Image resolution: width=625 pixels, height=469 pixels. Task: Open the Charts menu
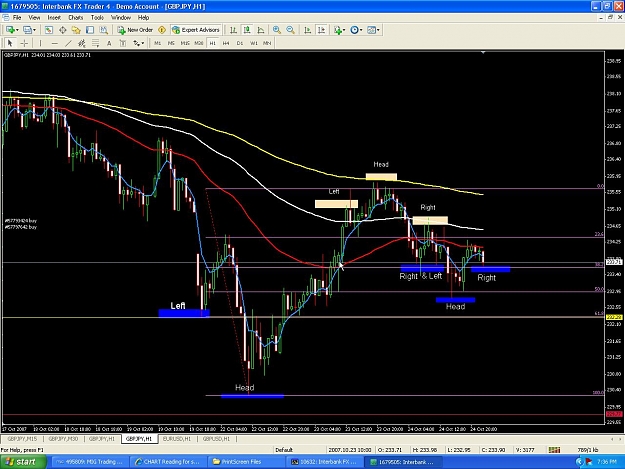click(76, 18)
